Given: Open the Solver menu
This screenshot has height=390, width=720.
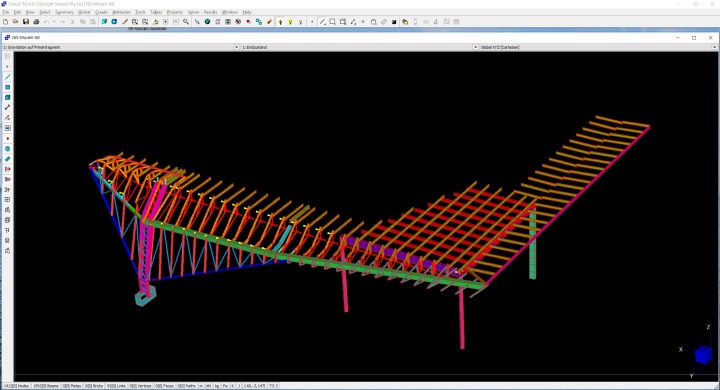Looking at the screenshot, I should pyautogui.click(x=193, y=12).
